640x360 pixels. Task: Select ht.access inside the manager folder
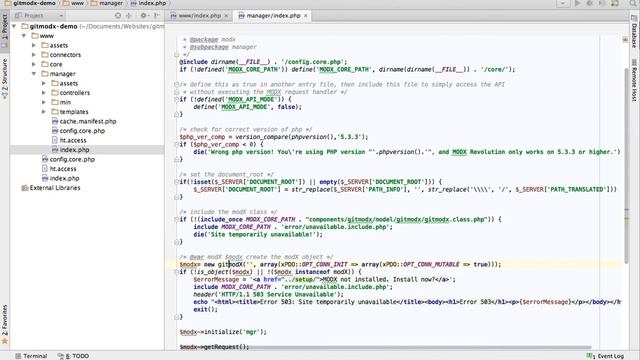(69, 140)
